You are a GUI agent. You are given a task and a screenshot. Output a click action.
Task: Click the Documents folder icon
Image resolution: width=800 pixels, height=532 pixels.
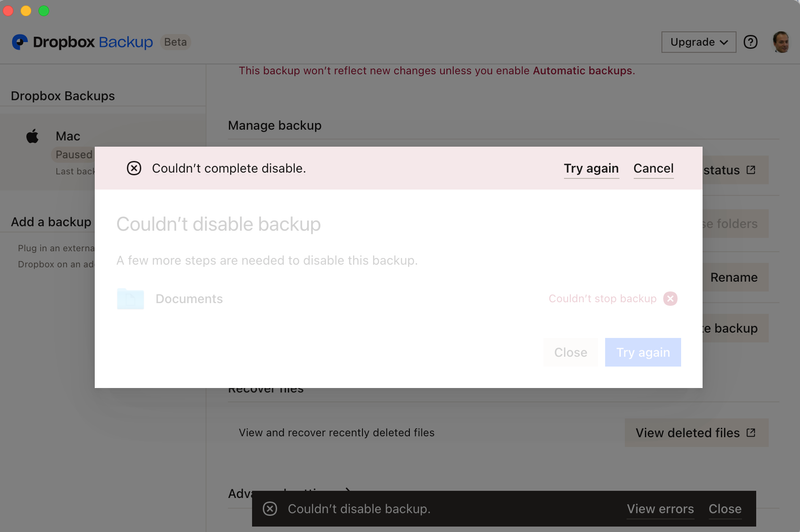point(130,299)
